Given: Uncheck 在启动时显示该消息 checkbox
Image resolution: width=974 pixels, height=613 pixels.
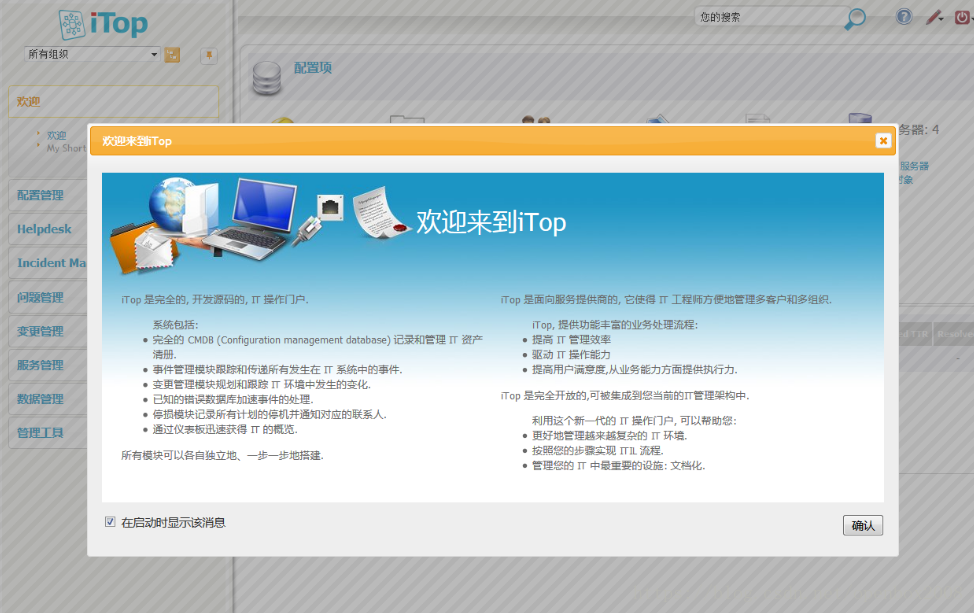Looking at the screenshot, I should coord(110,522).
